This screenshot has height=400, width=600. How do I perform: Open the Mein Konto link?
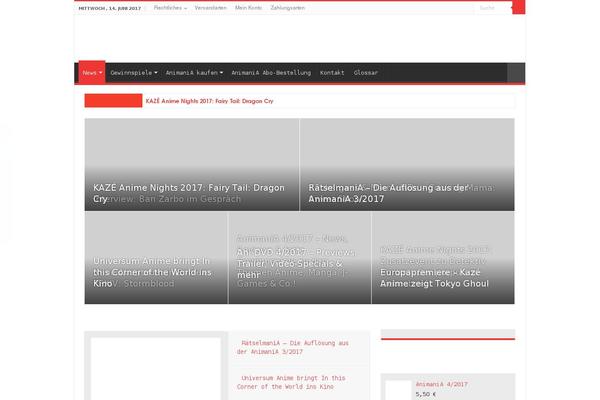(x=248, y=8)
